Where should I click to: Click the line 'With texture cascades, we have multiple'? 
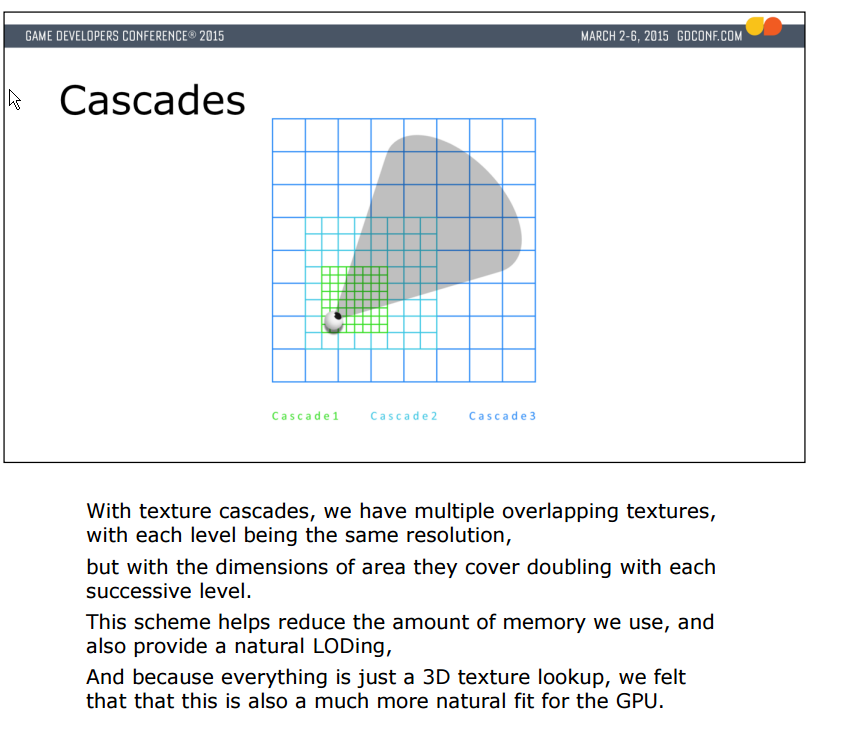click(x=401, y=511)
